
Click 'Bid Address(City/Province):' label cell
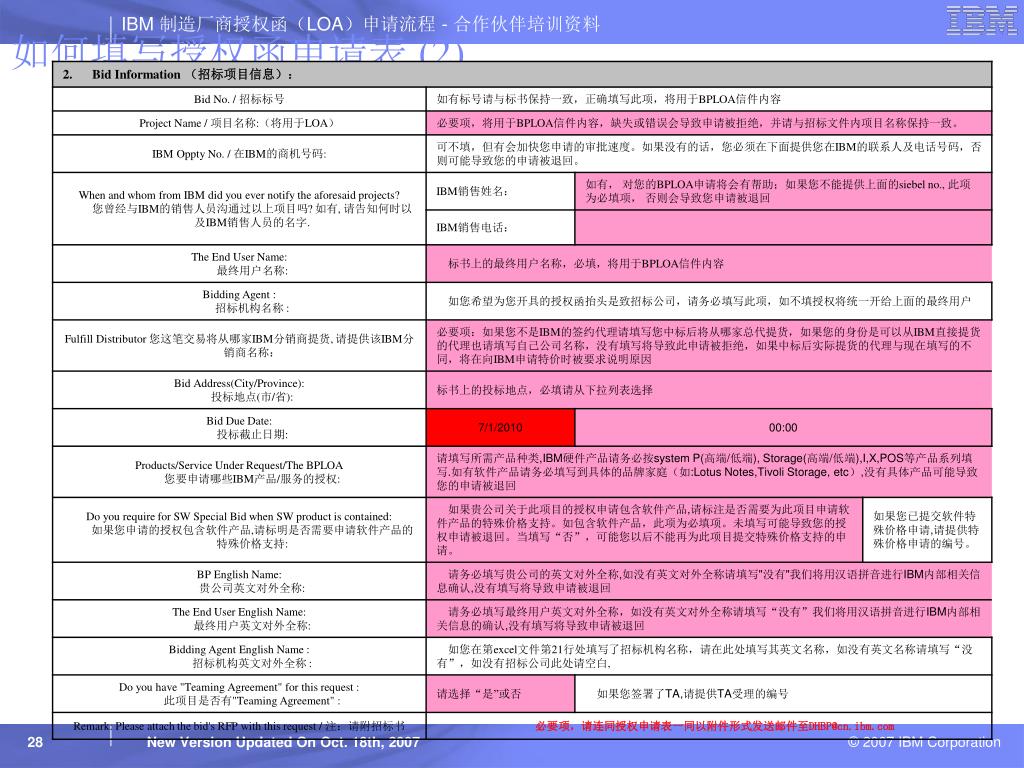[239, 390]
